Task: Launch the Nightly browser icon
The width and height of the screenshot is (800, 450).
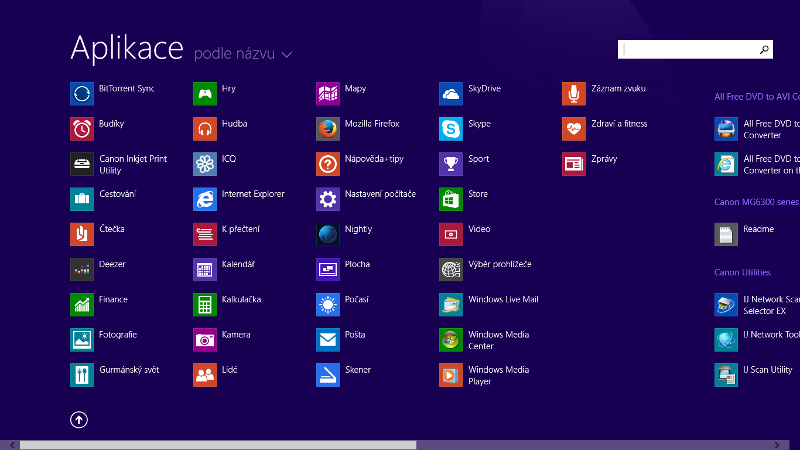Action: click(x=327, y=234)
